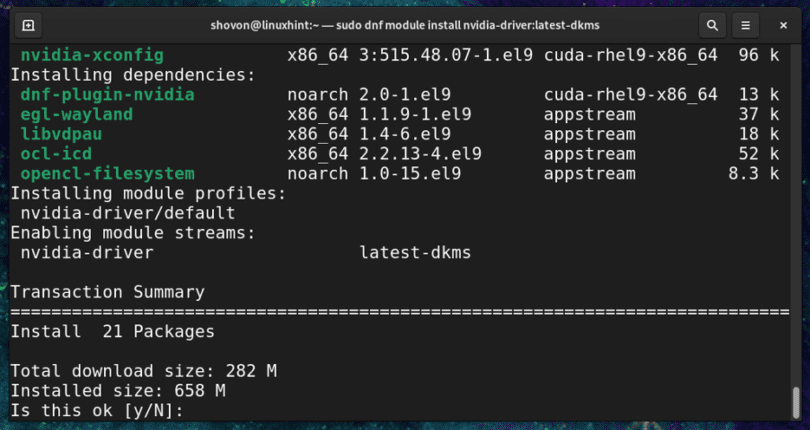Click the 'Installing dependencies:' header line

click(x=133, y=75)
